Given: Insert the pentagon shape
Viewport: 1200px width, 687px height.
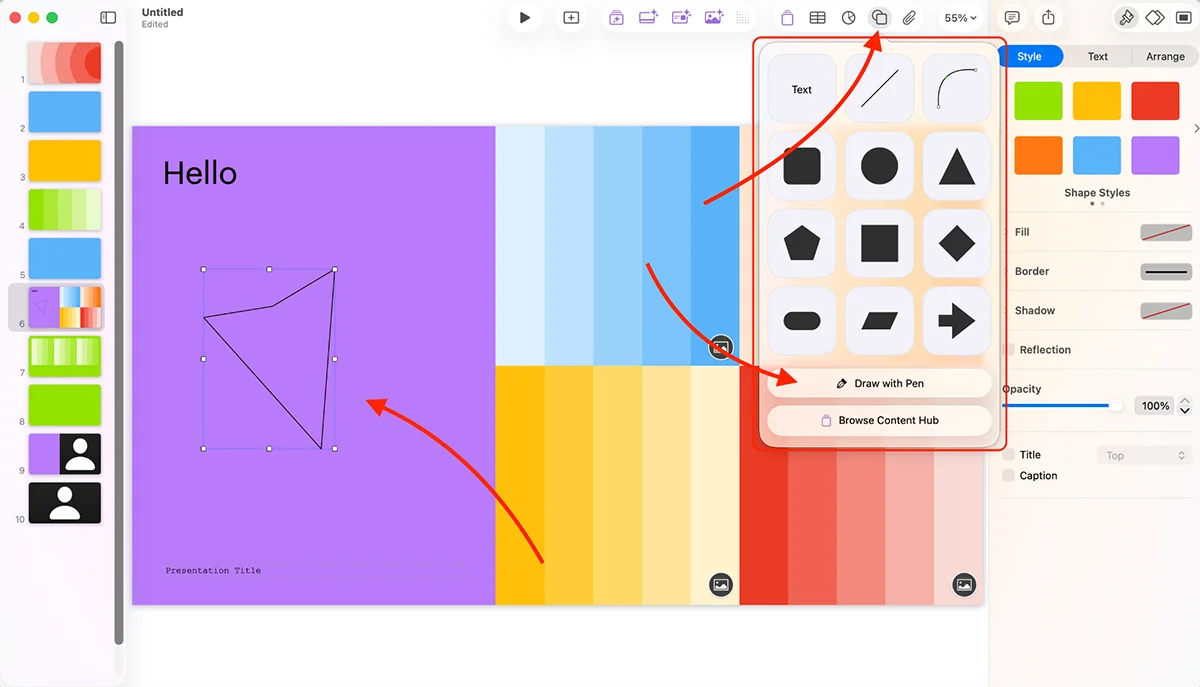Looking at the screenshot, I should [x=802, y=243].
